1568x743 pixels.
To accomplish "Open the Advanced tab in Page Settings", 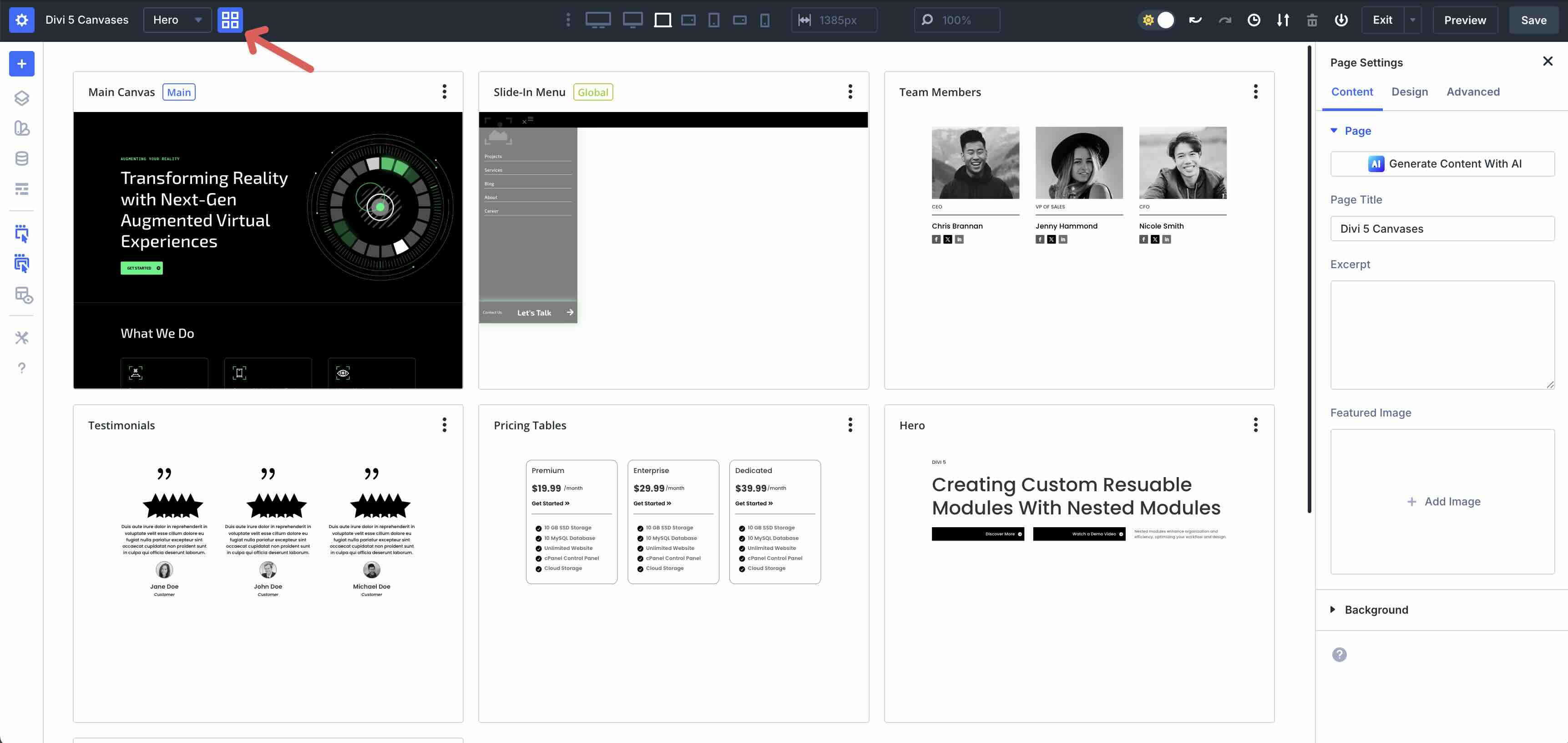I will pyautogui.click(x=1473, y=92).
